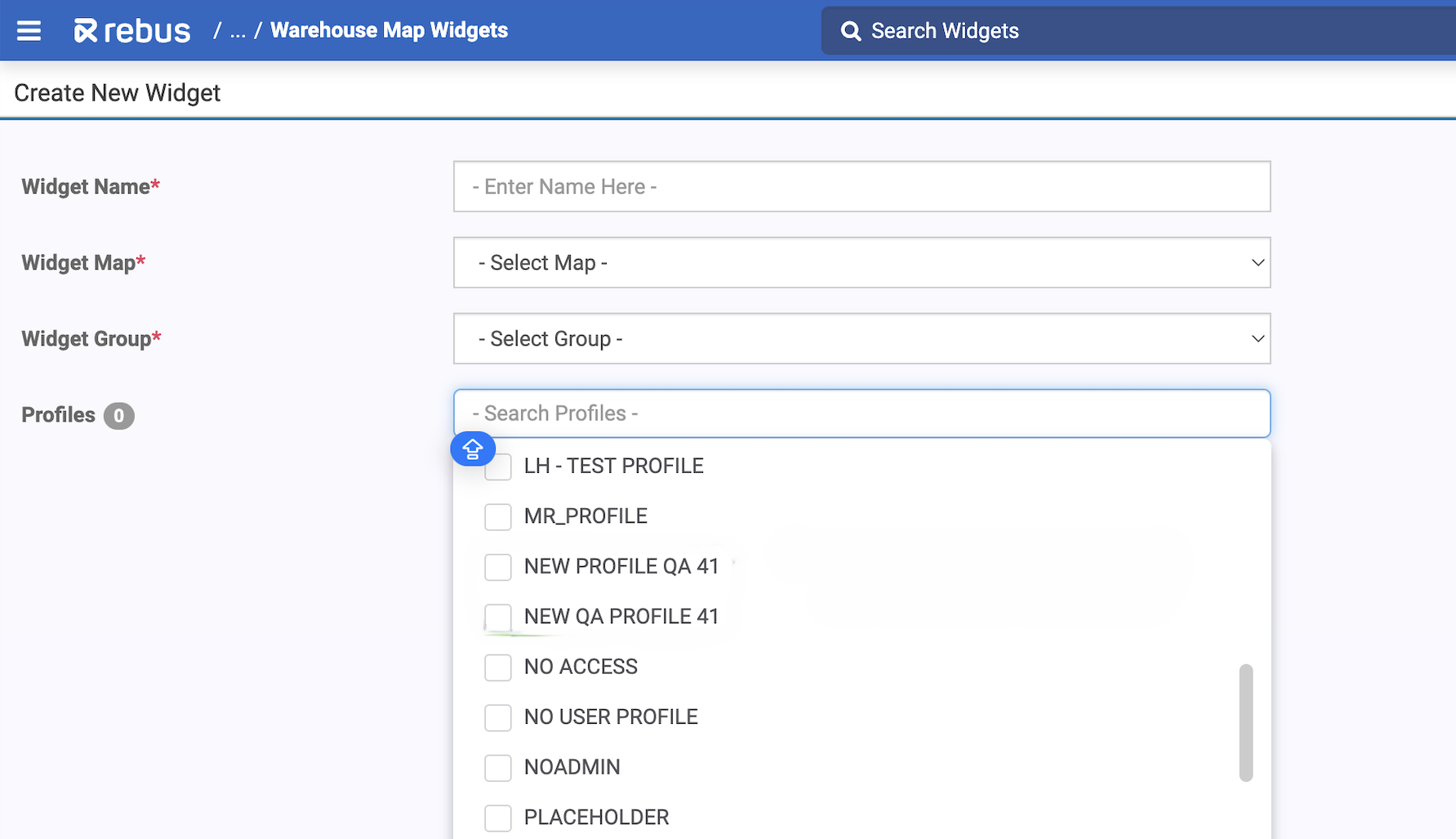Click the profile list scrollbar

[1245, 722]
